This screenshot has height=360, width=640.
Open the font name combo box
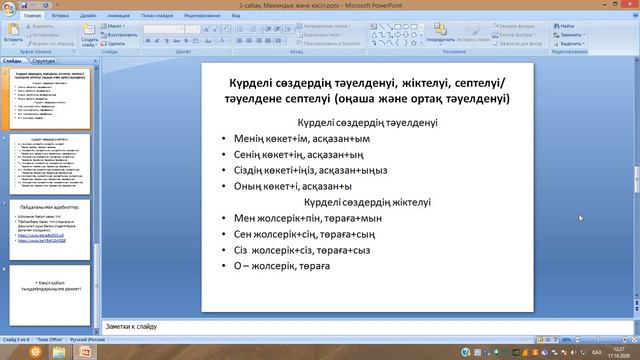(164, 29)
